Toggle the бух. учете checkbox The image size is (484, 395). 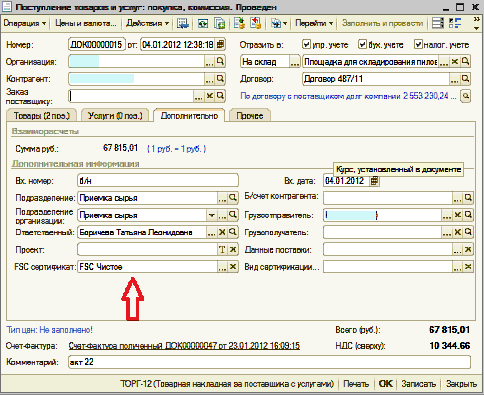(362, 44)
